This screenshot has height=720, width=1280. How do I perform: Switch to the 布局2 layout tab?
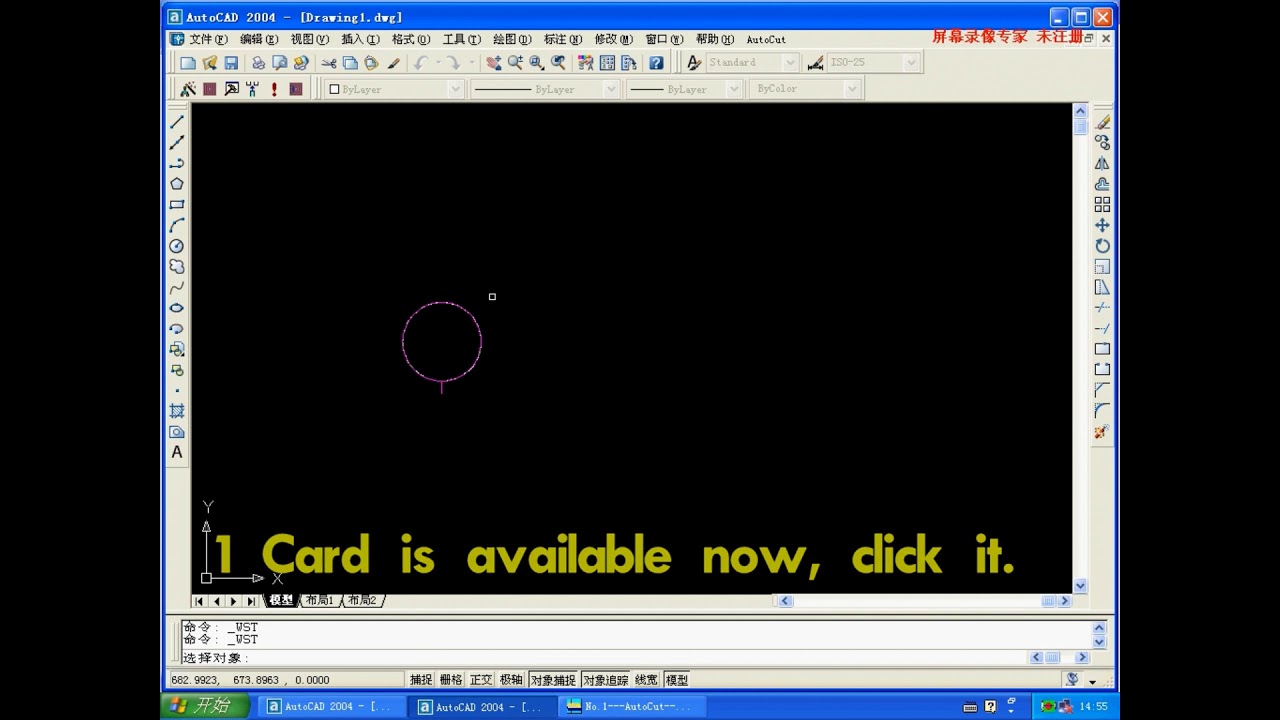pos(362,601)
